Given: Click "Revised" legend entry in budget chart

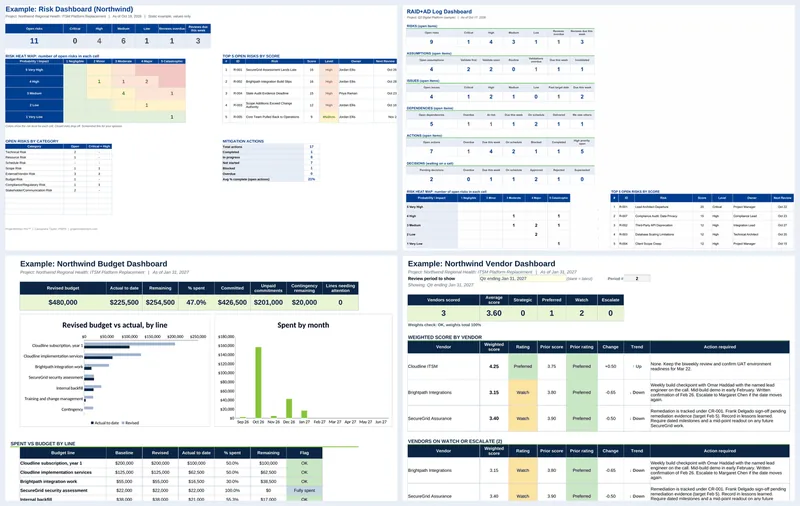Looking at the screenshot, I should tap(130, 423).
